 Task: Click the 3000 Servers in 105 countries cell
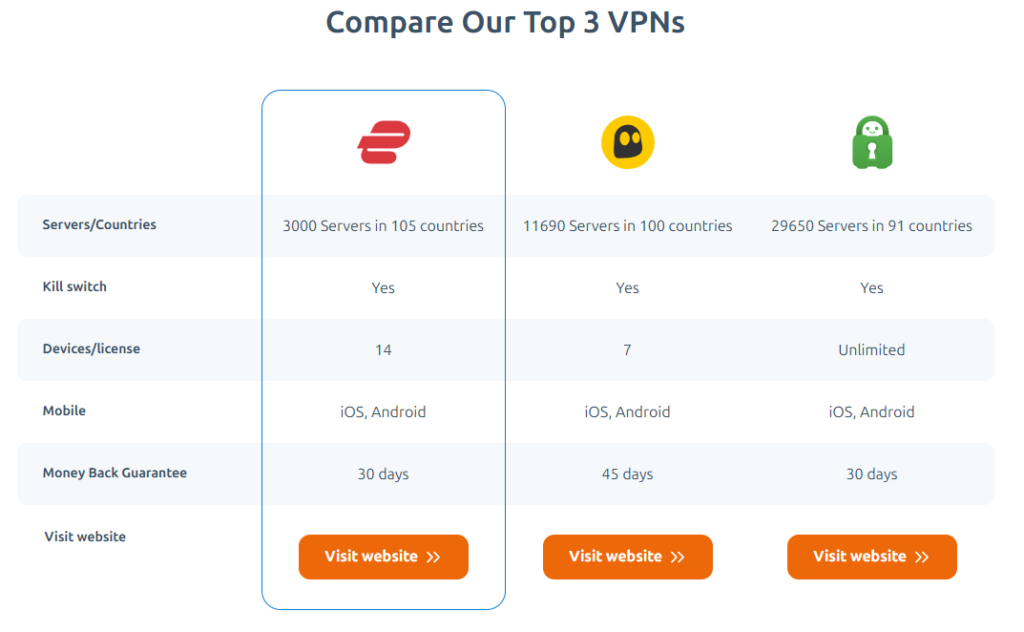383,226
